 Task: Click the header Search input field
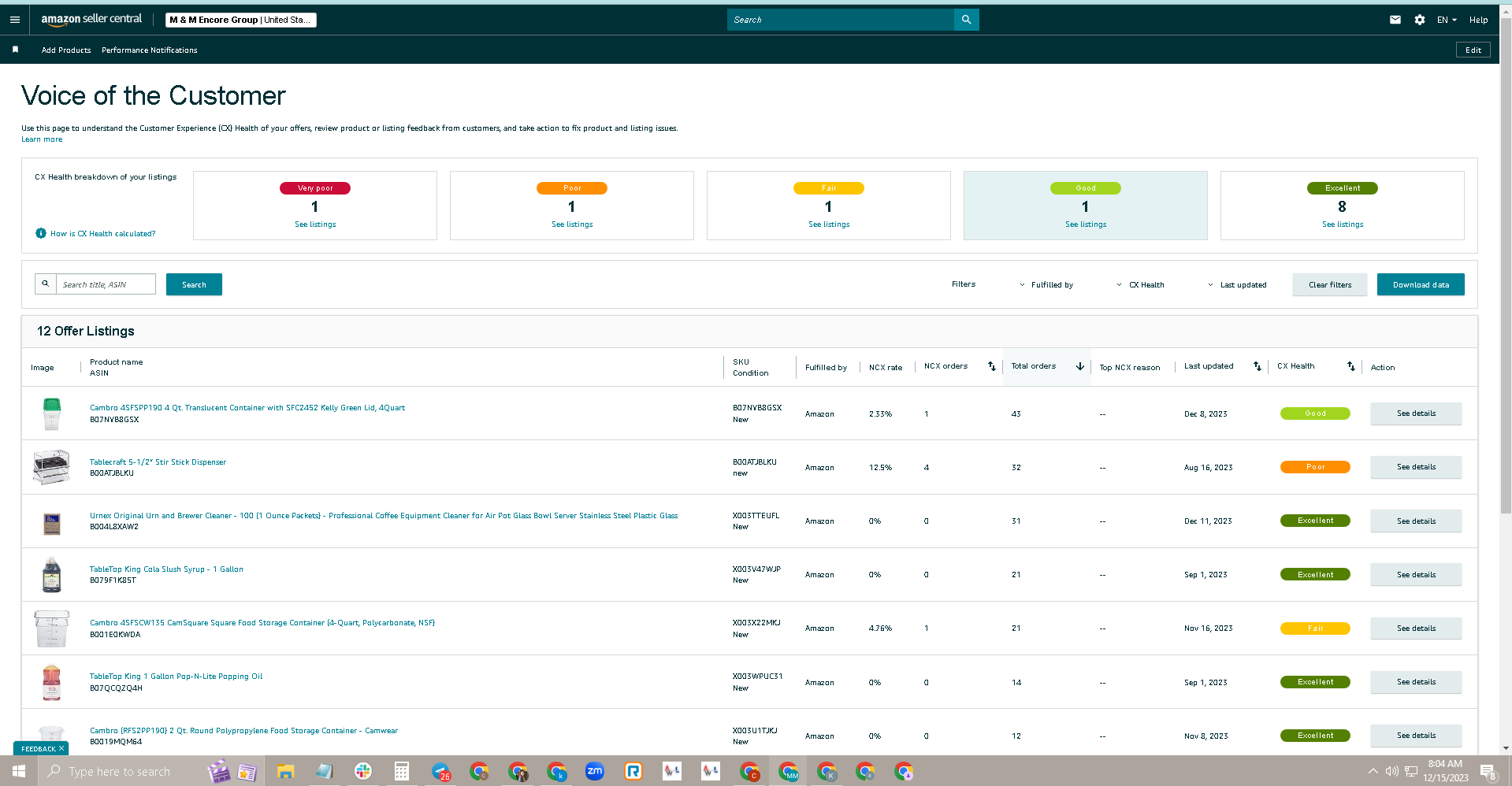click(840, 20)
